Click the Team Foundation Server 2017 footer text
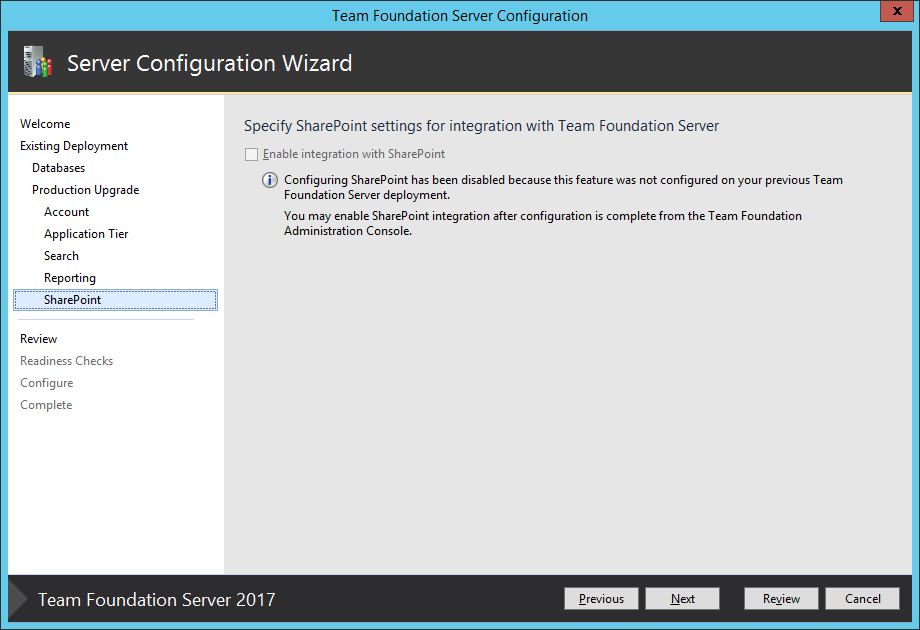The width and height of the screenshot is (920, 630). point(157,599)
